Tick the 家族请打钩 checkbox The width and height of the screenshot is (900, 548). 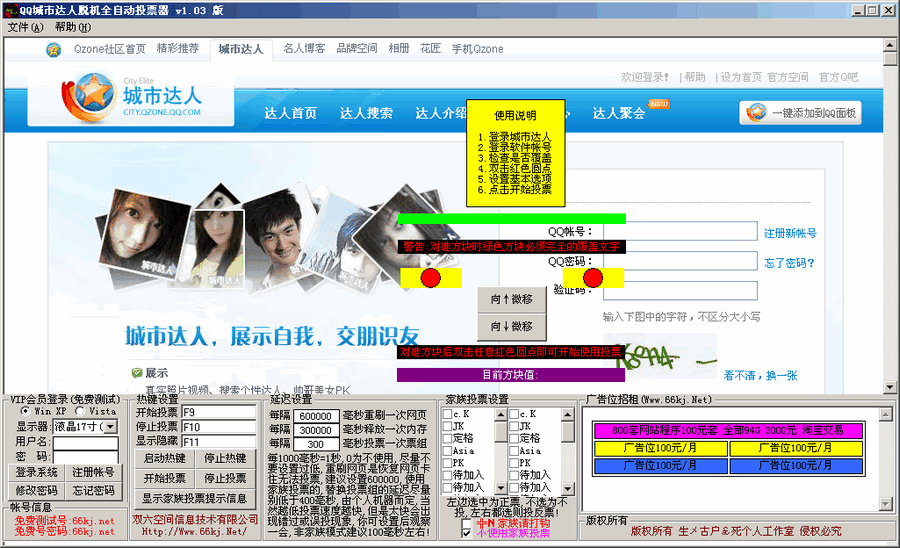click(467, 523)
